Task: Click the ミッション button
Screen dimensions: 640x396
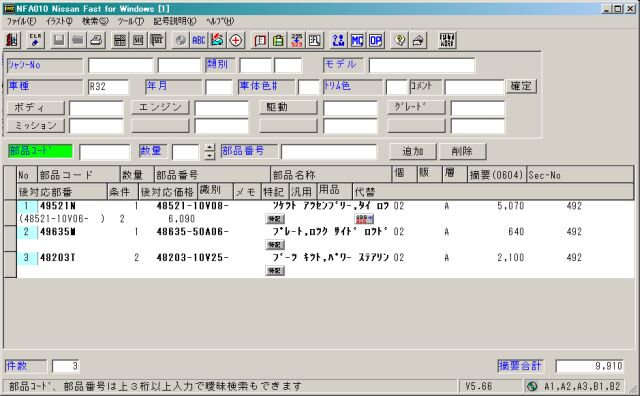Action: click(x=36, y=126)
